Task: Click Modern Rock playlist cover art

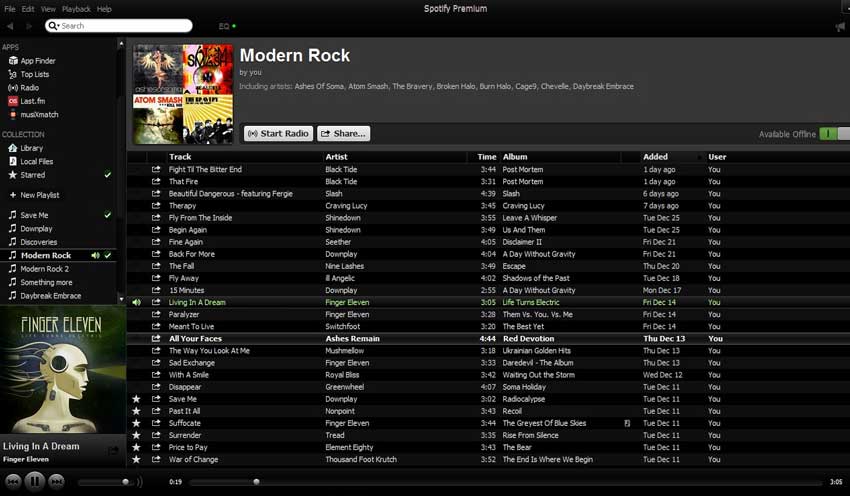Action: coord(183,94)
